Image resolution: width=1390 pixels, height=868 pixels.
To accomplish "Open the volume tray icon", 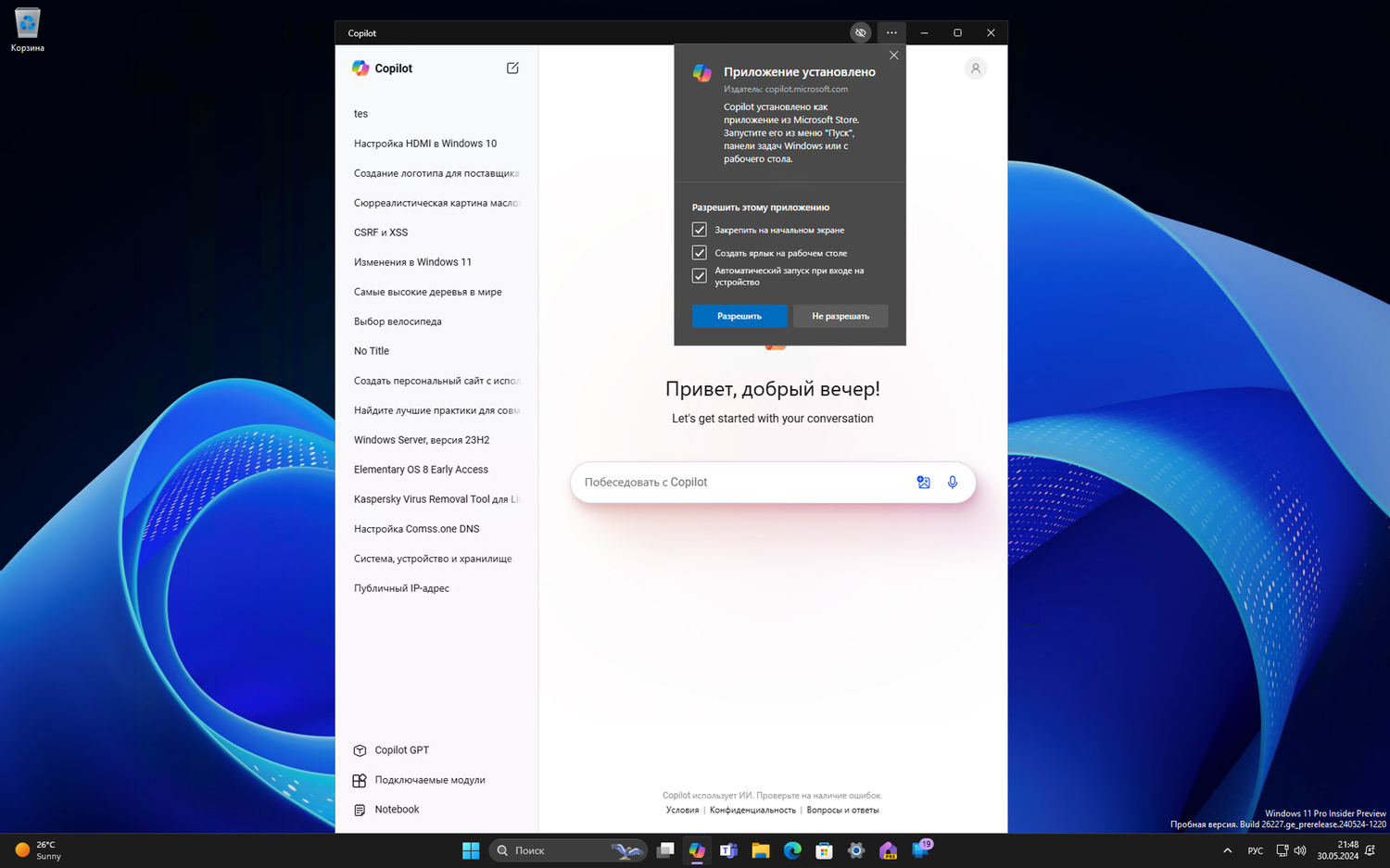I will 1300,850.
